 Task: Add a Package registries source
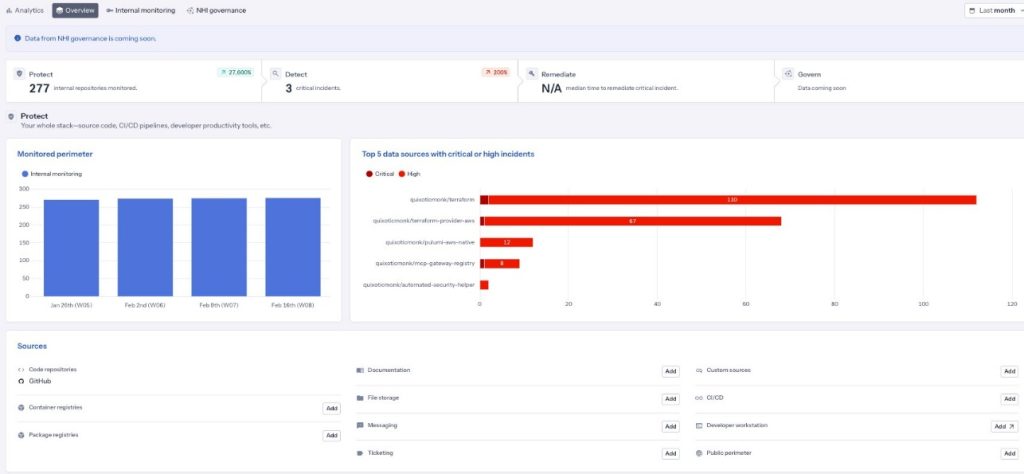(331, 435)
